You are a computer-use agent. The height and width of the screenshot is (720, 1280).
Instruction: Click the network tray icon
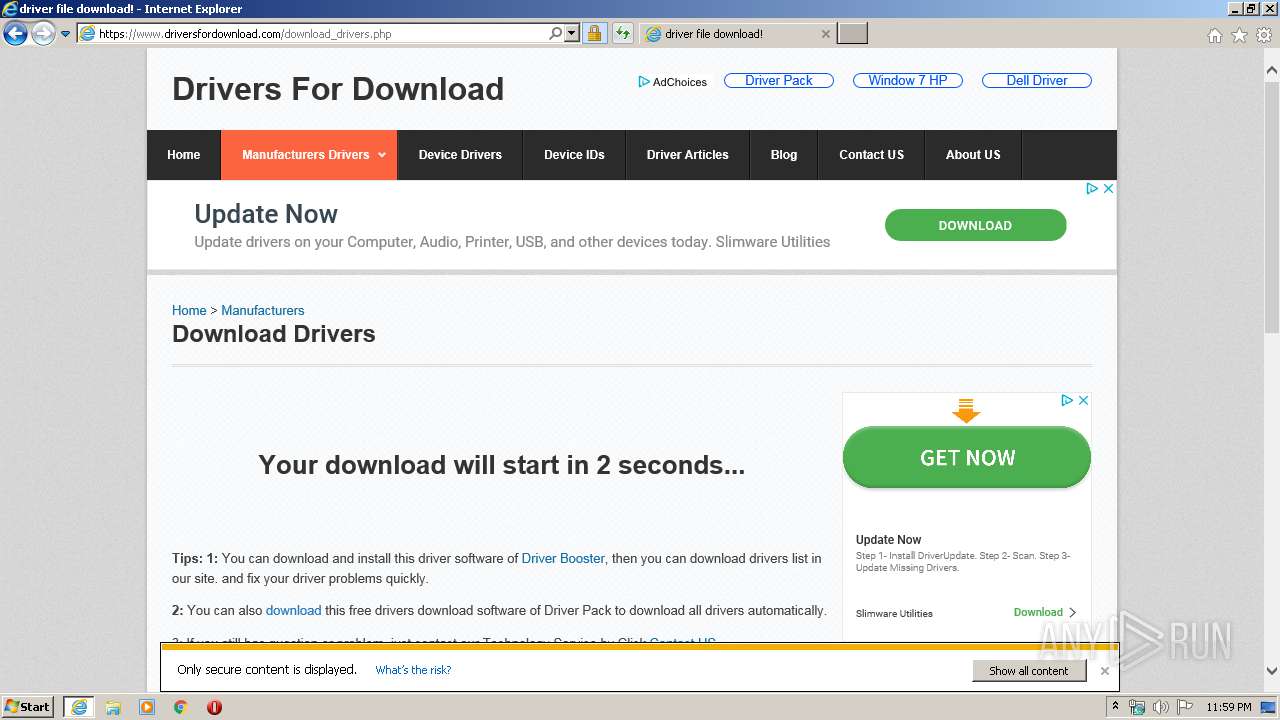[x=1137, y=707]
